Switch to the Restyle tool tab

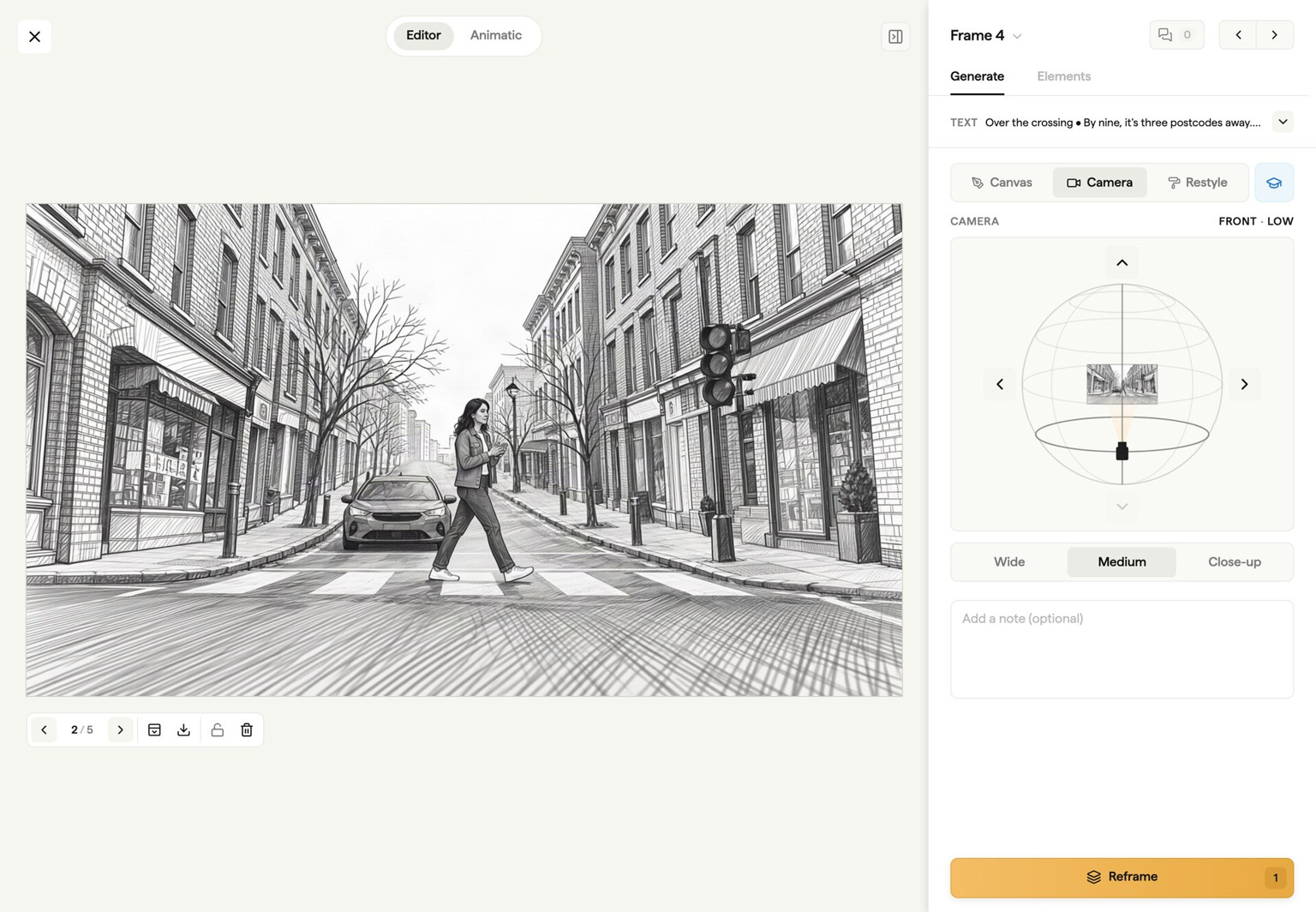point(1197,183)
